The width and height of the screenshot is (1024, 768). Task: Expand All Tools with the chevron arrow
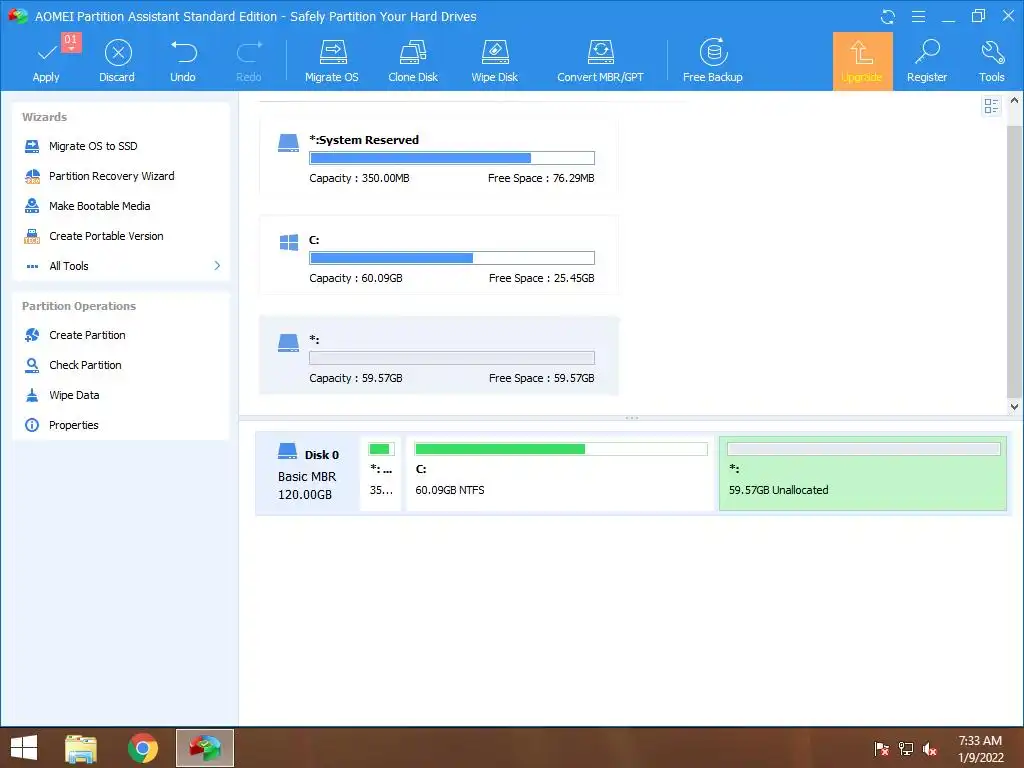pyautogui.click(x=217, y=266)
